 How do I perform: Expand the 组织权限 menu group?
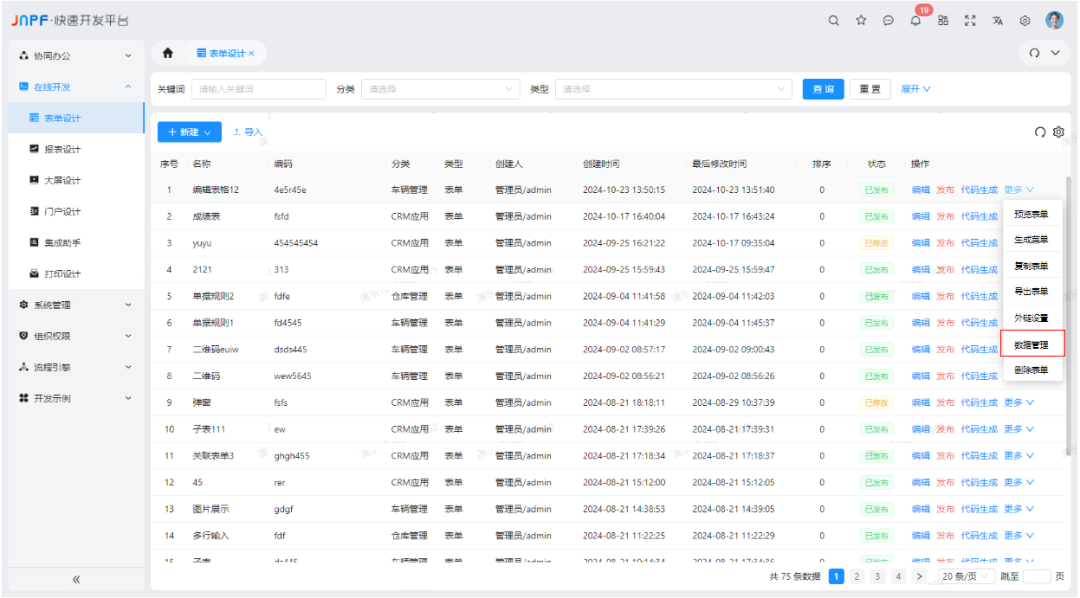pos(76,336)
